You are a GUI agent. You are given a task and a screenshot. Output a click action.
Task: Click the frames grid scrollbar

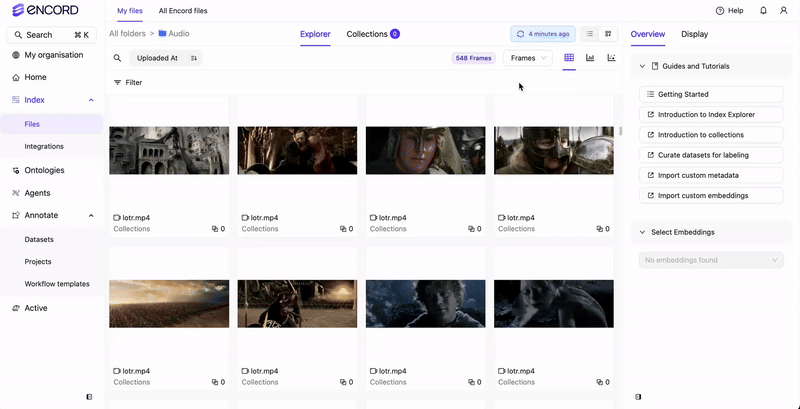(620, 131)
